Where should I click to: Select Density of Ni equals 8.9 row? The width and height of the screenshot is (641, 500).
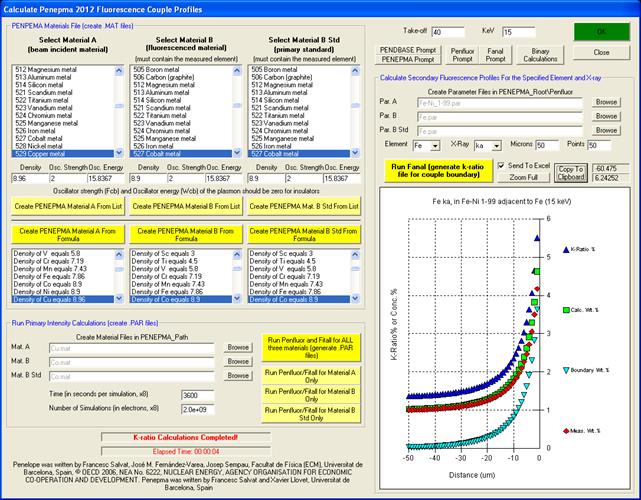tap(63, 292)
